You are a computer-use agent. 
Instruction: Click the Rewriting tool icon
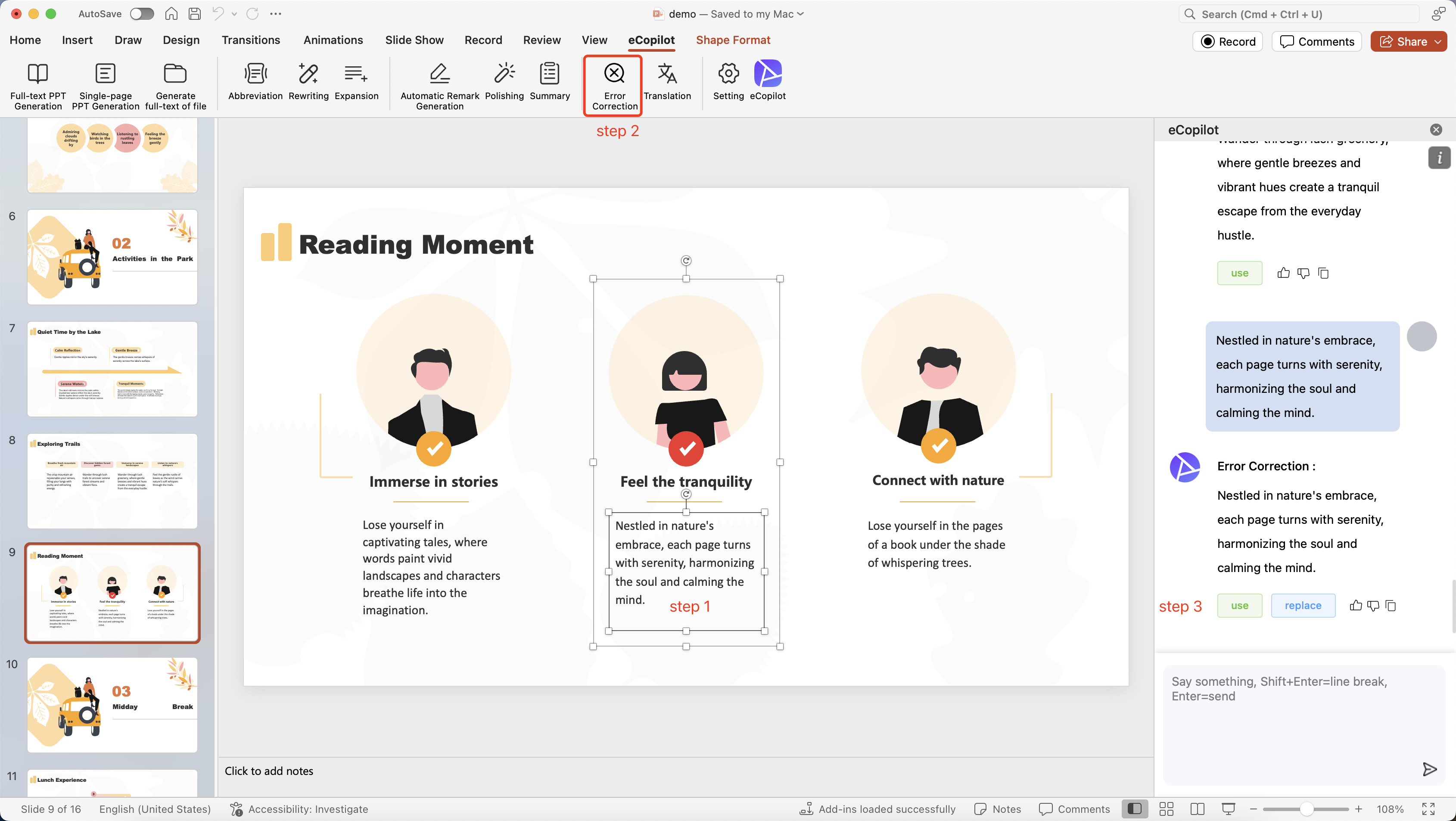coord(308,74)
